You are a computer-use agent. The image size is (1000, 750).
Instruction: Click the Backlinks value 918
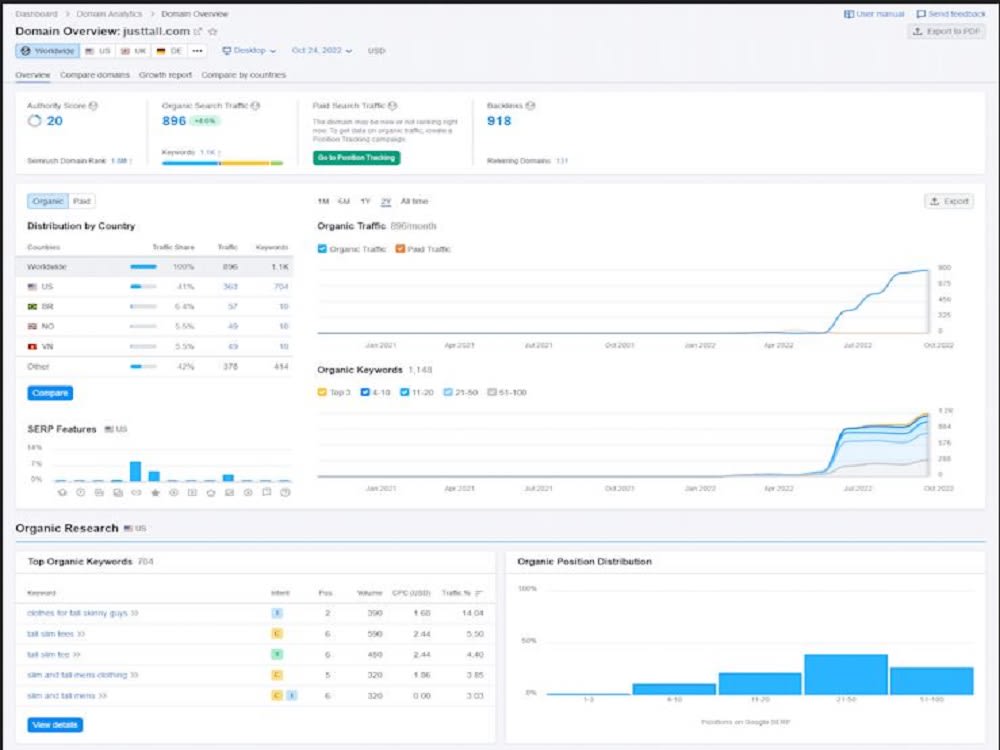click(x=499, y=121)
